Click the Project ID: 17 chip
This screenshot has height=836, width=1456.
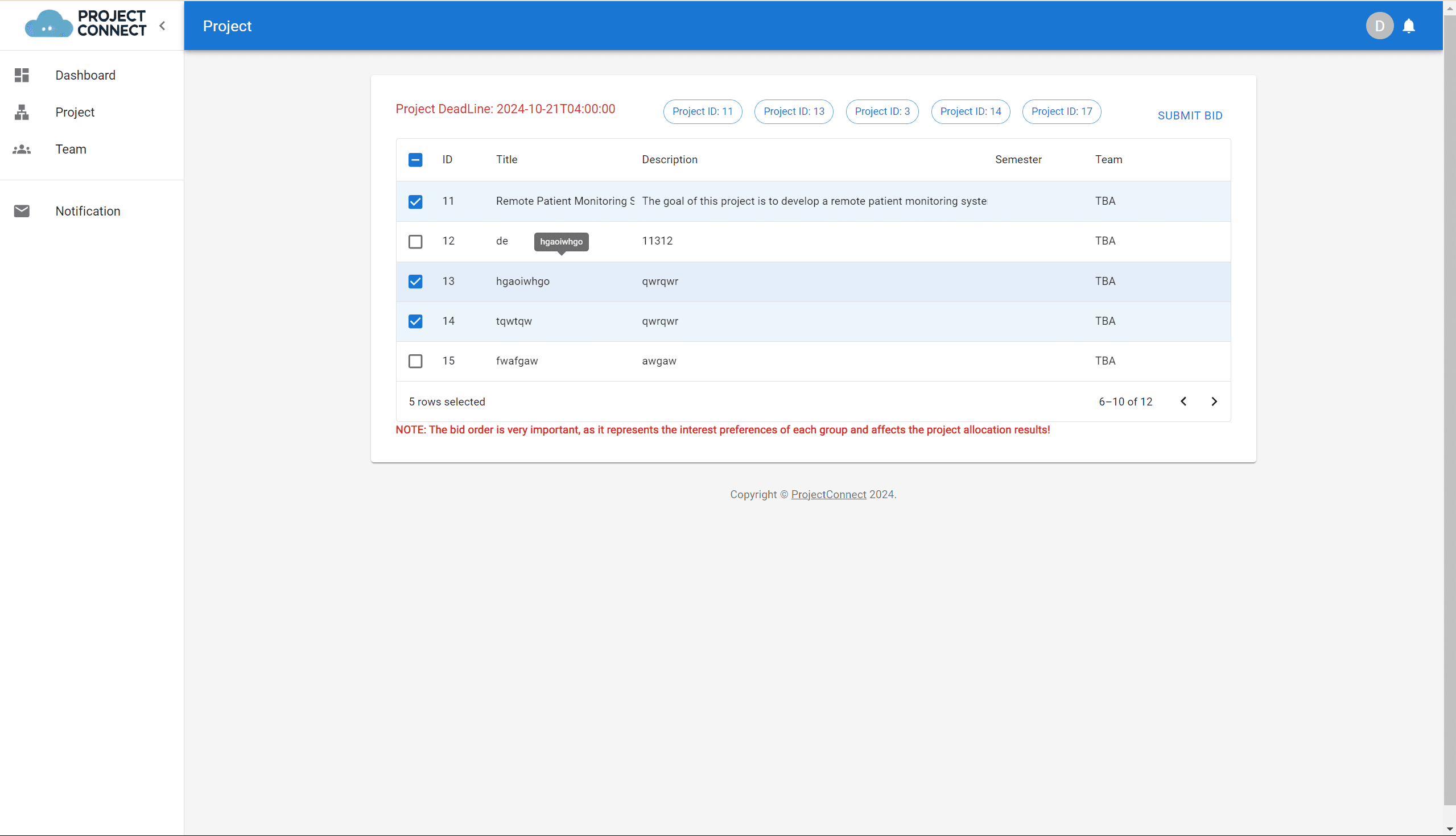(x=1061, y=111)
